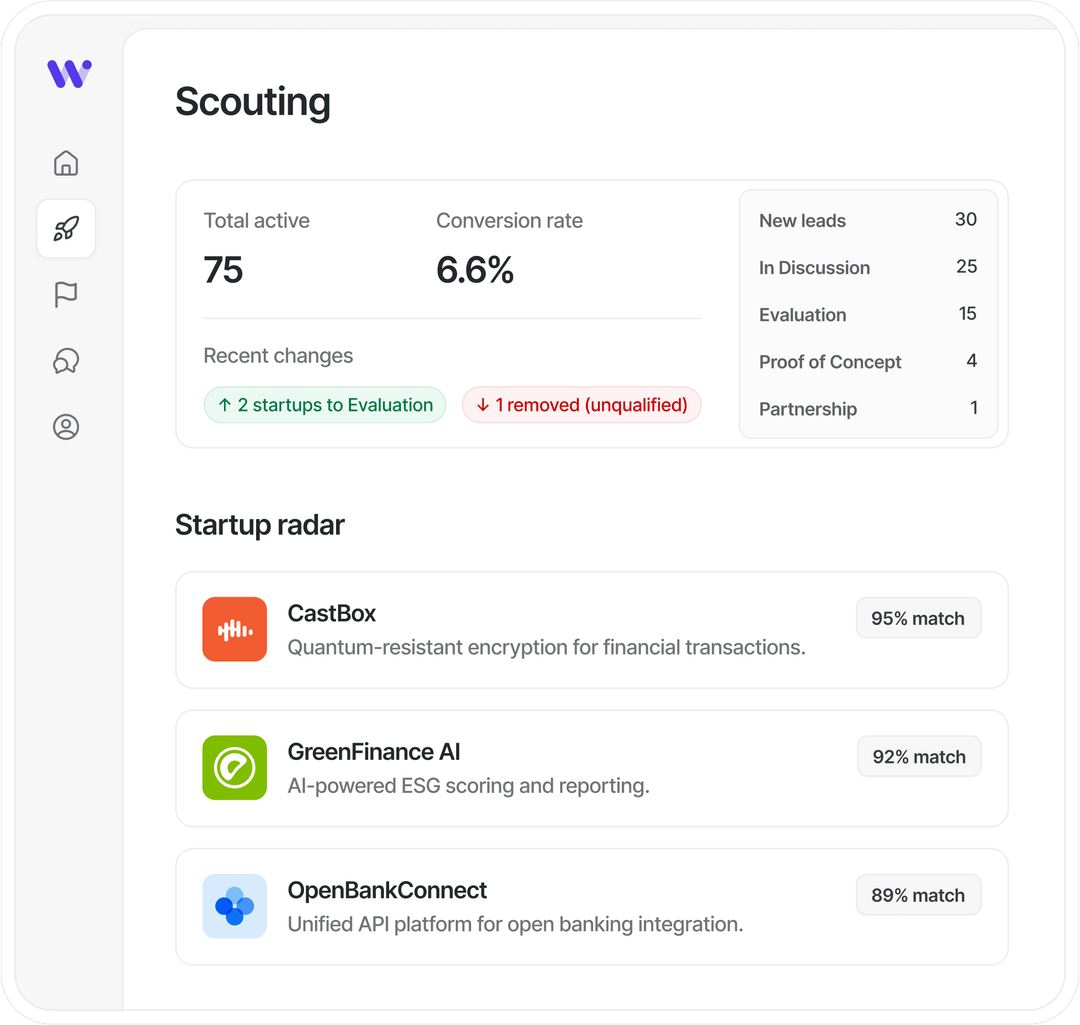
Task: Select the Partnership pipeline row
Action: [x=867, y=409]
